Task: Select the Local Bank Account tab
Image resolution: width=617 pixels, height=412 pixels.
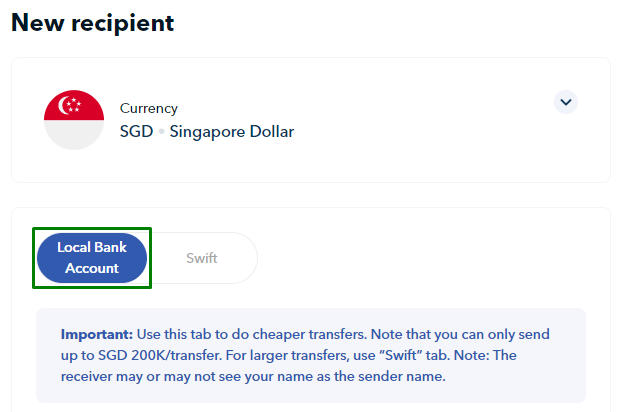Action: (92, 258)
